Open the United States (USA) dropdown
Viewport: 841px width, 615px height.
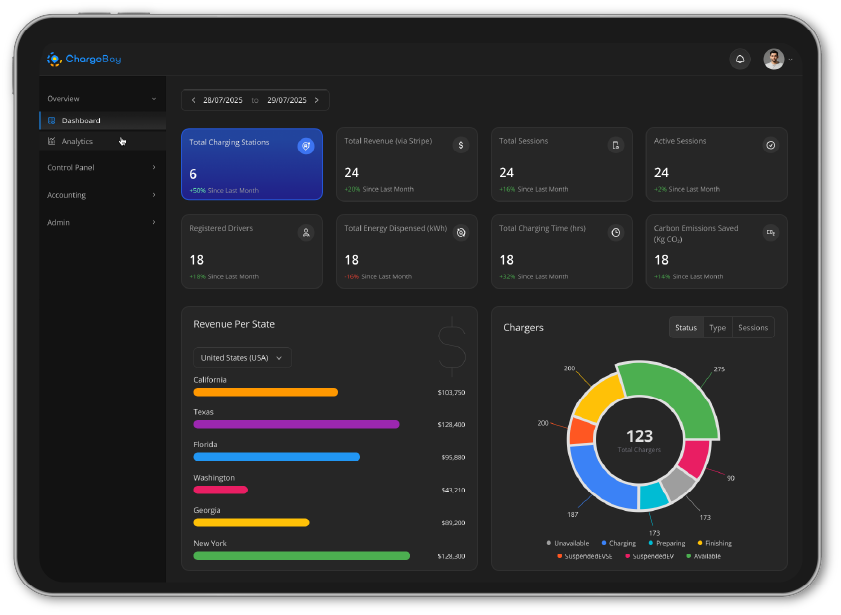[241, 357]
